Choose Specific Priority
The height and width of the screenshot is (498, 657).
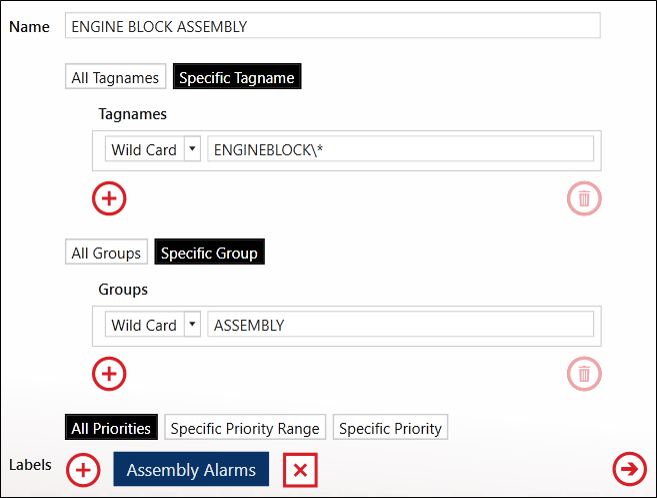point(390,427)
